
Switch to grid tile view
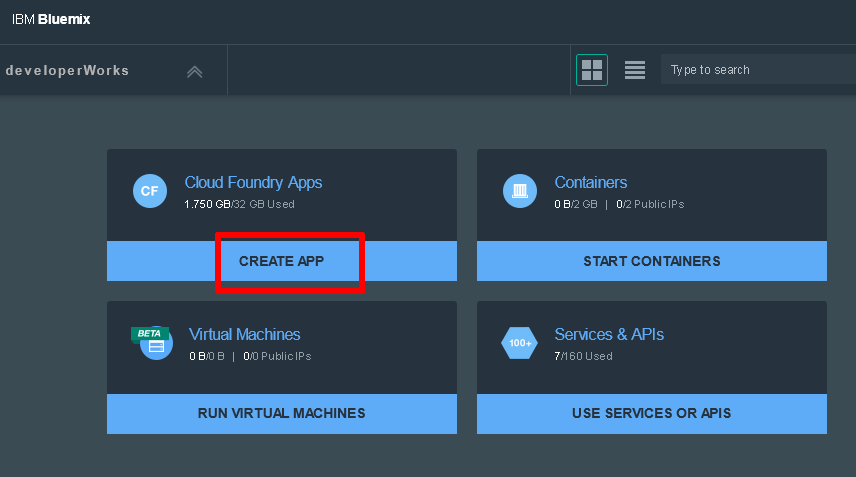(x=592, y=70)
